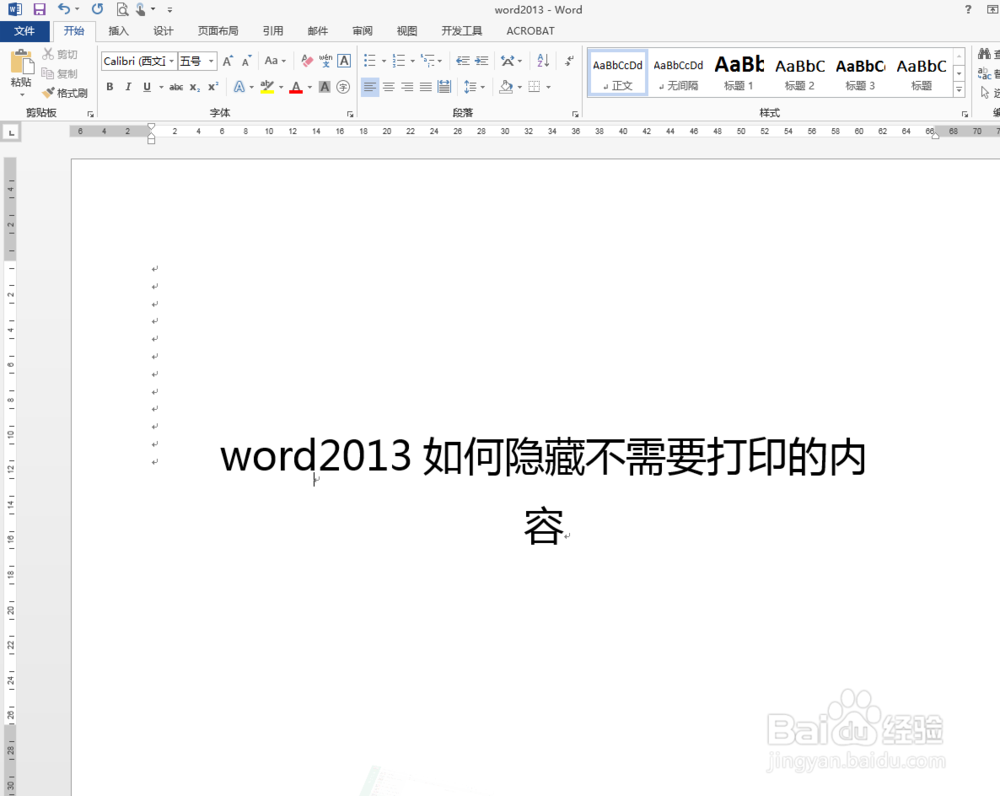
Task: Click the Find binoculars icon
Action: [984, 55]
